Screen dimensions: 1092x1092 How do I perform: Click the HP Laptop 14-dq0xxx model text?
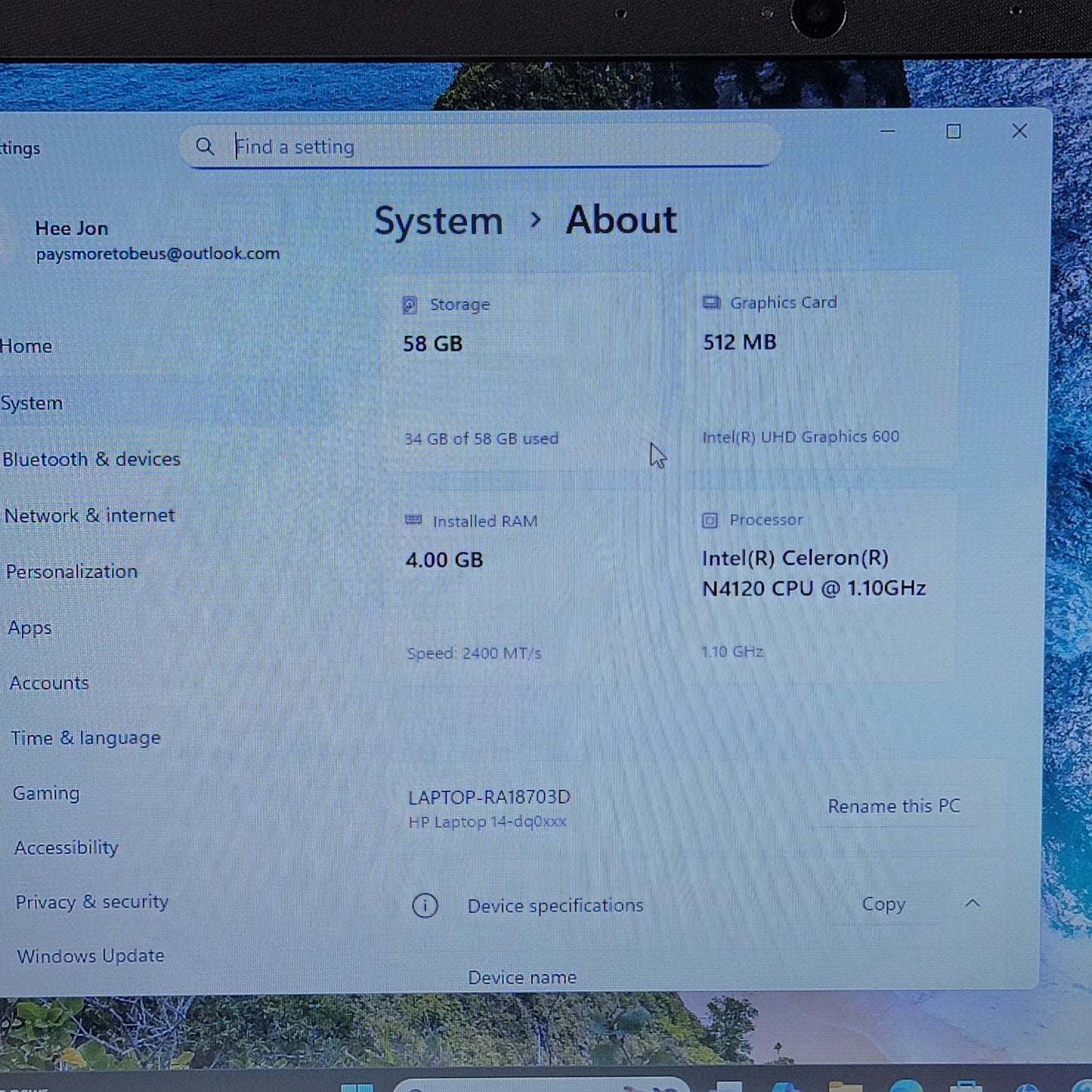click(487, 822)
